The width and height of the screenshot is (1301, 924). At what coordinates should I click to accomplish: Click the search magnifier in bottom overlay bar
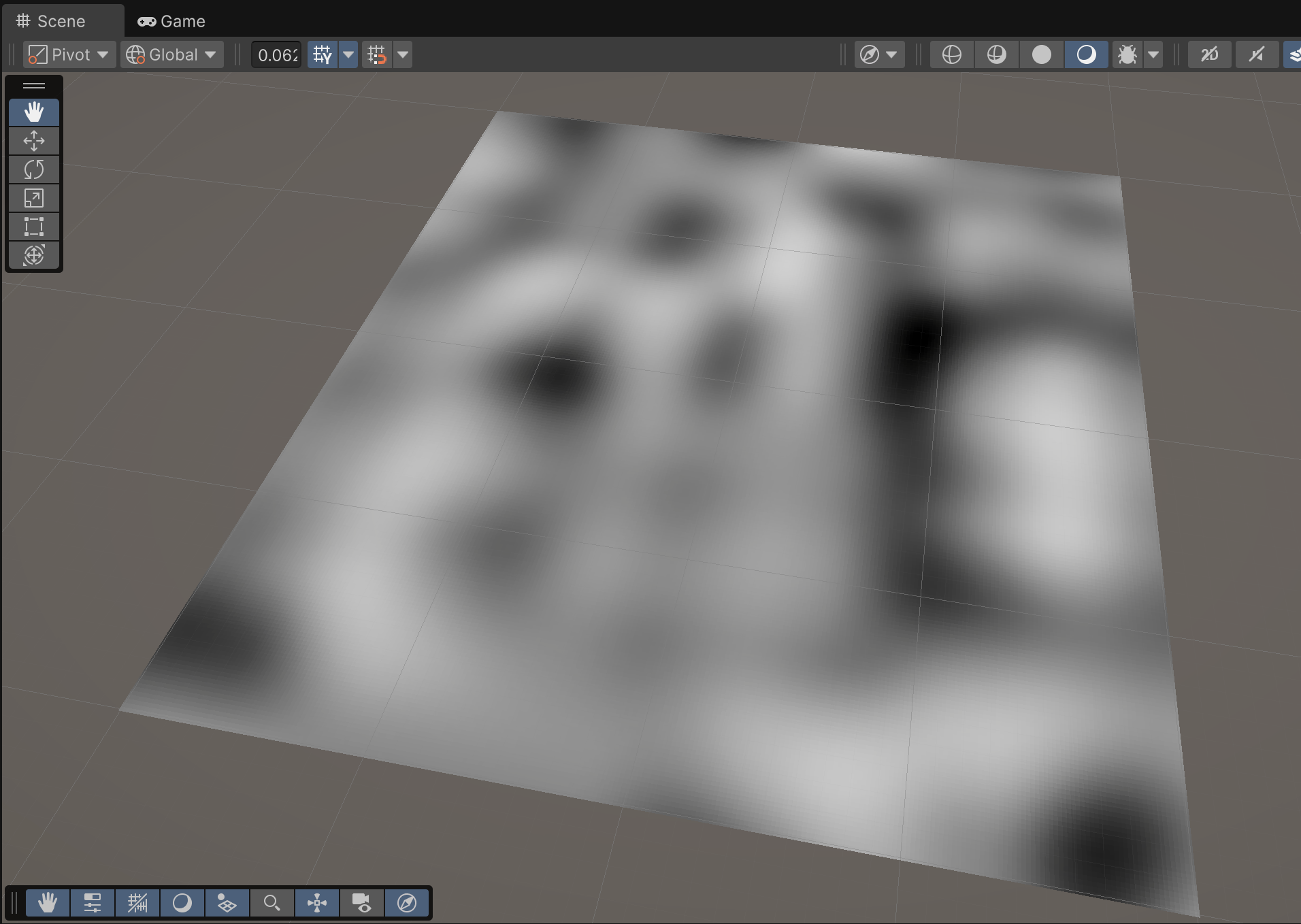(x=272, y=903)
